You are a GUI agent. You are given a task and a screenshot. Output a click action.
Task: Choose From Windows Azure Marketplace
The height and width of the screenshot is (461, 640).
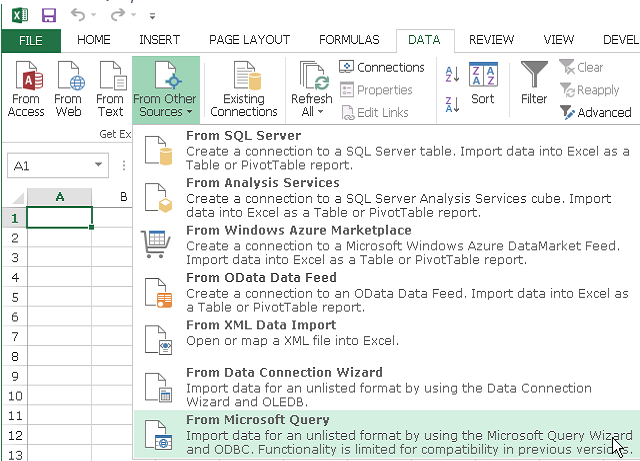(387, 245)
